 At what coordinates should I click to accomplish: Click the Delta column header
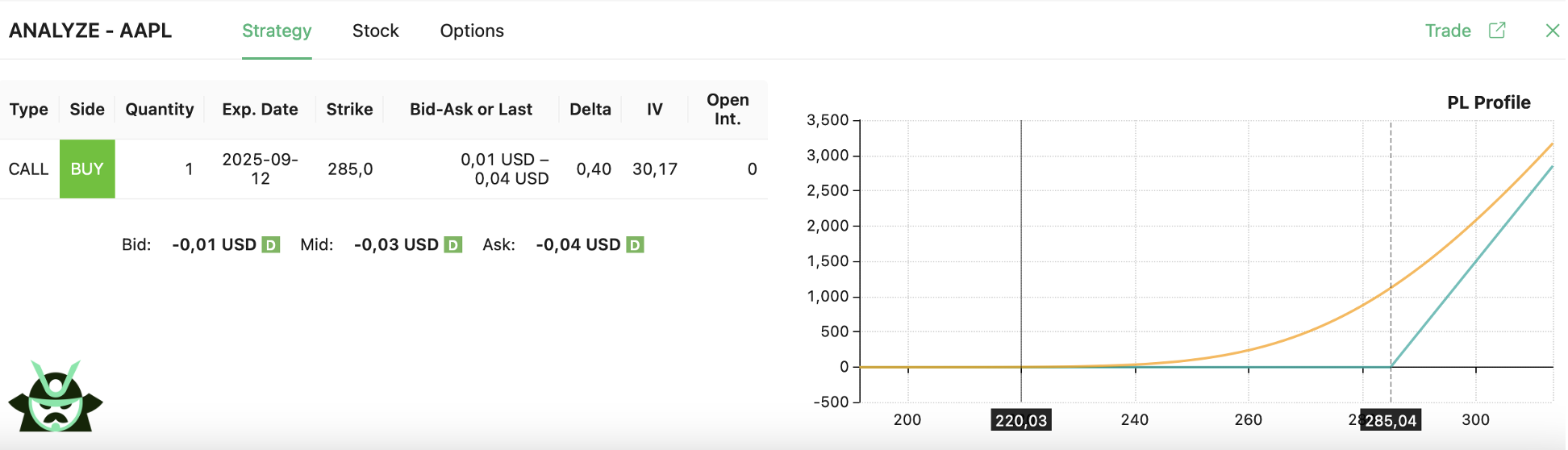coord(590,110)
